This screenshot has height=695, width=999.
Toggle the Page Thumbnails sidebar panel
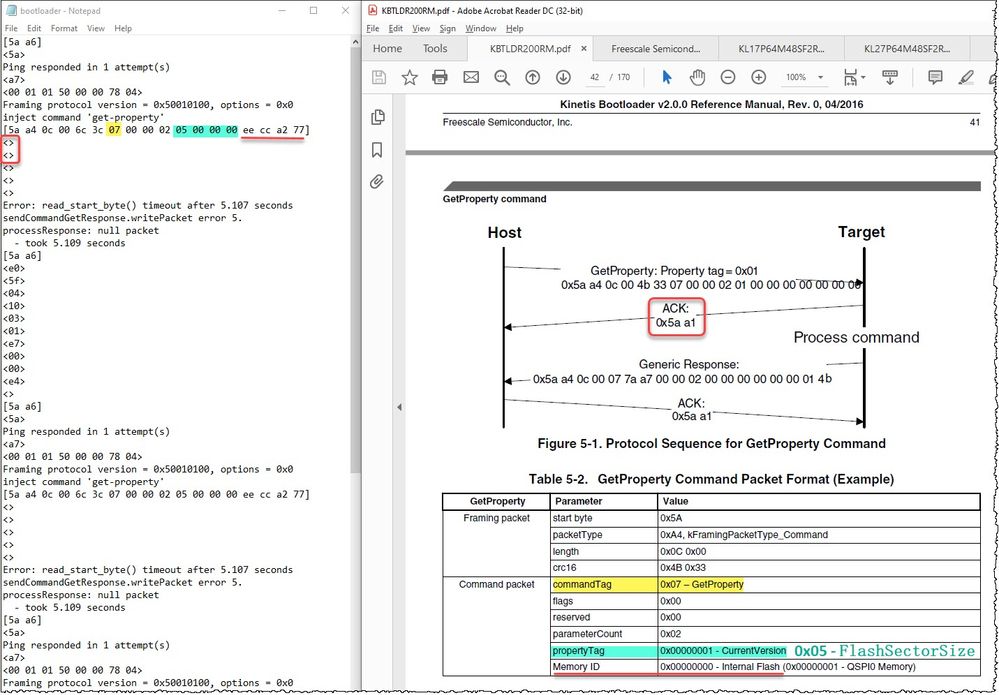377,117
